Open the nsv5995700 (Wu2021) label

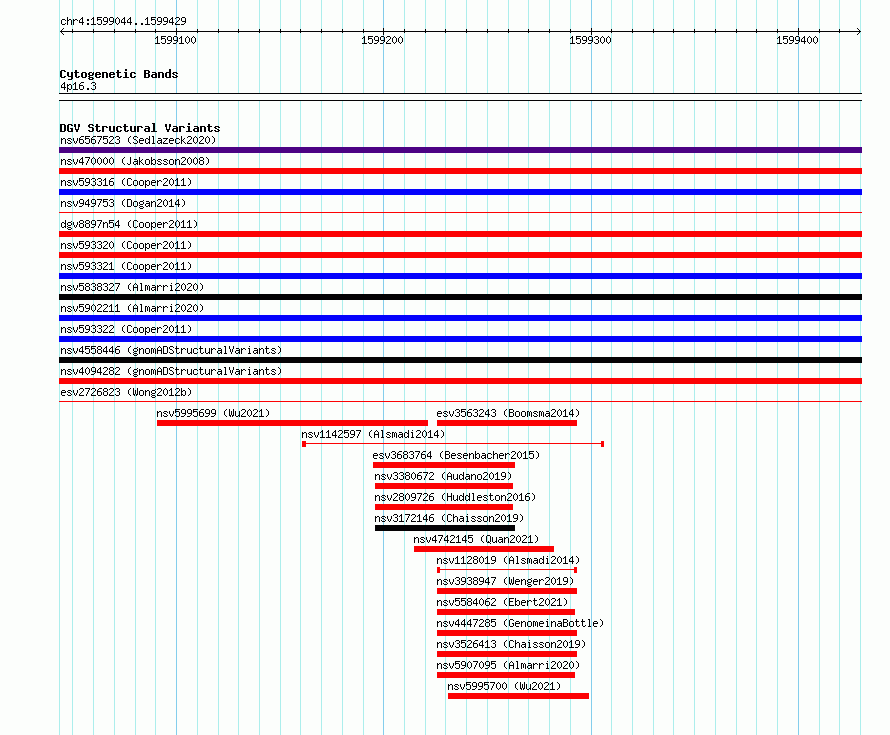(504, 686)
